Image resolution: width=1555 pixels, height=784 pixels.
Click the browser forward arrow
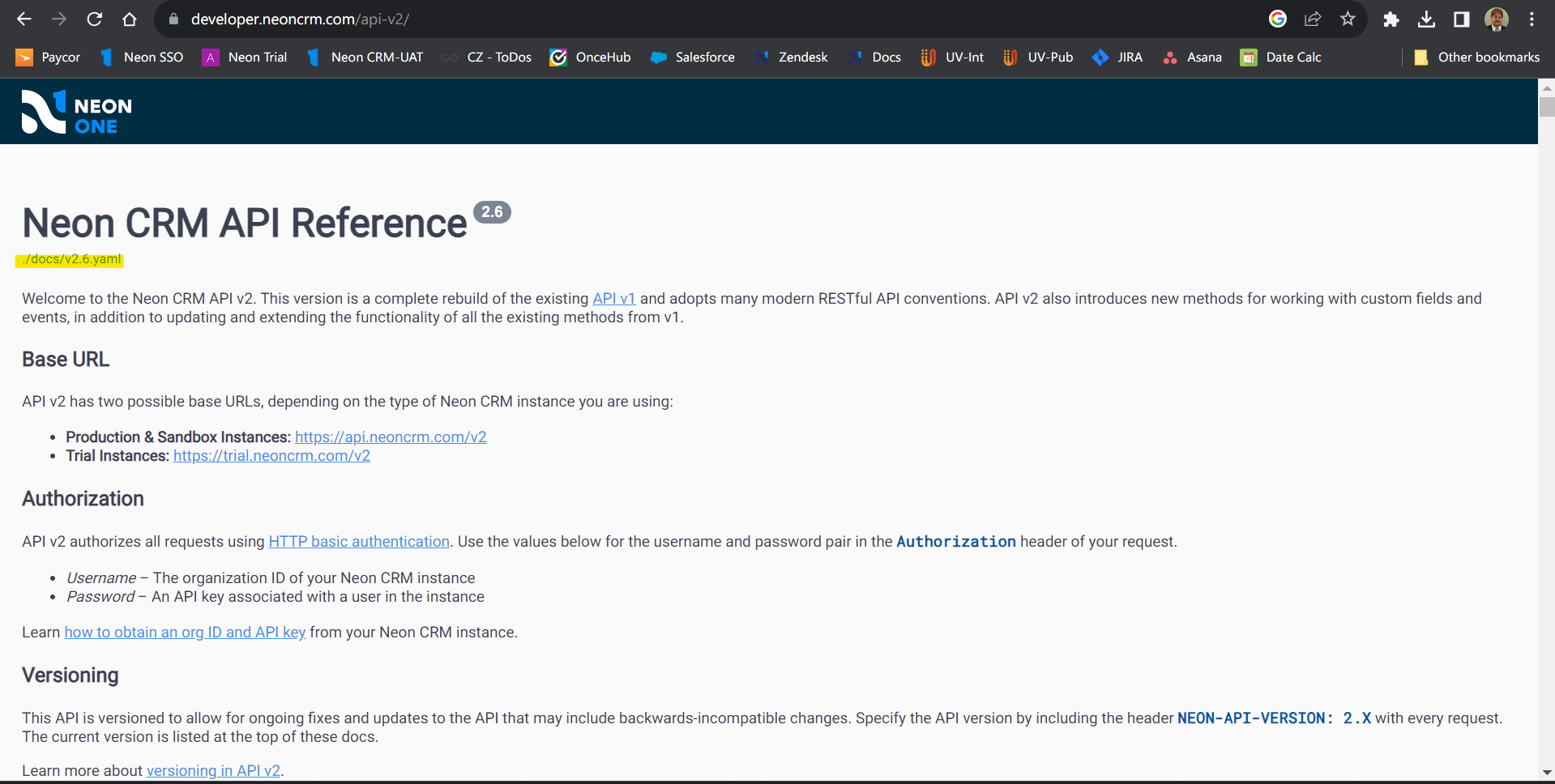(x=59, y=19)
